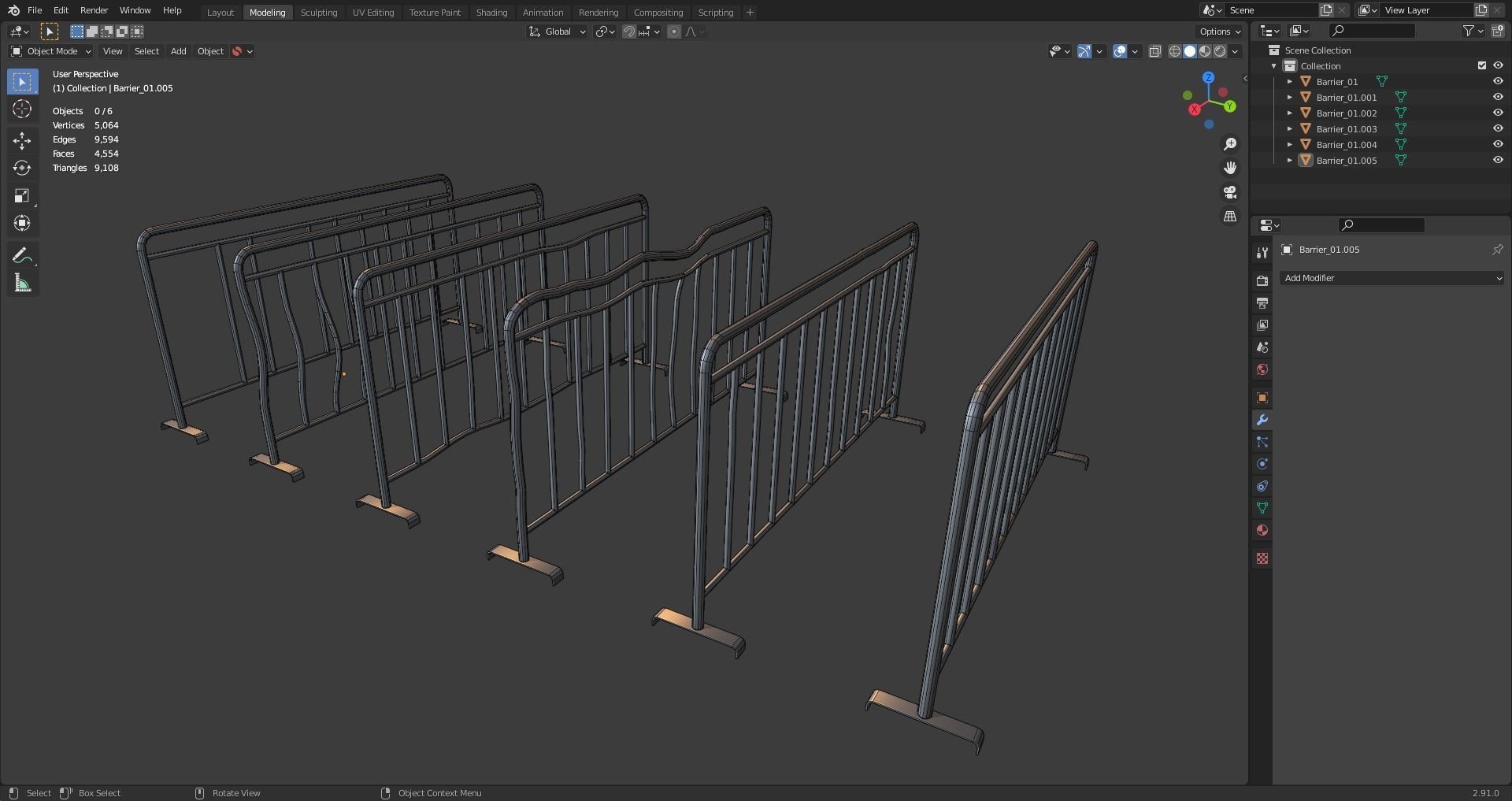
Task: Select the Transform tool
Action: (22, 223)
